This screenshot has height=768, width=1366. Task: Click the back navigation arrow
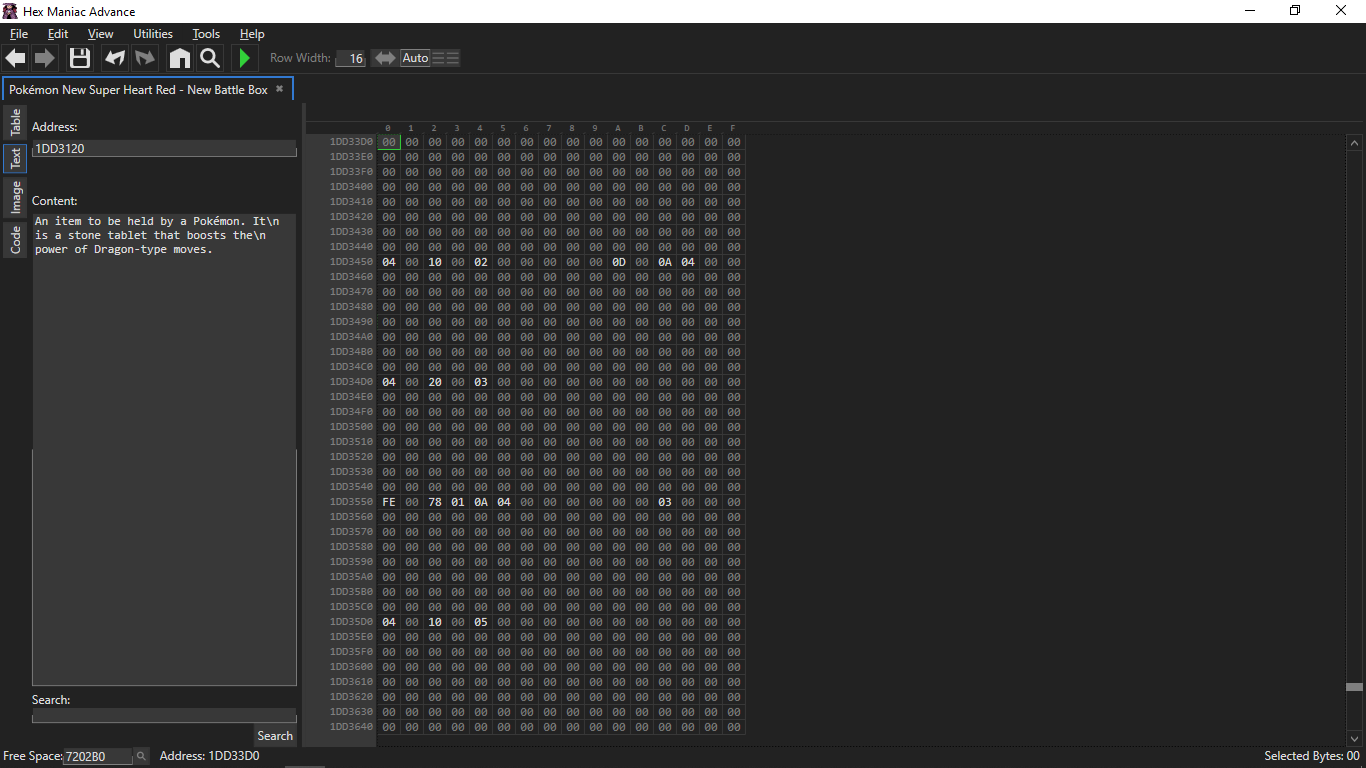click(x=16, y=58)
